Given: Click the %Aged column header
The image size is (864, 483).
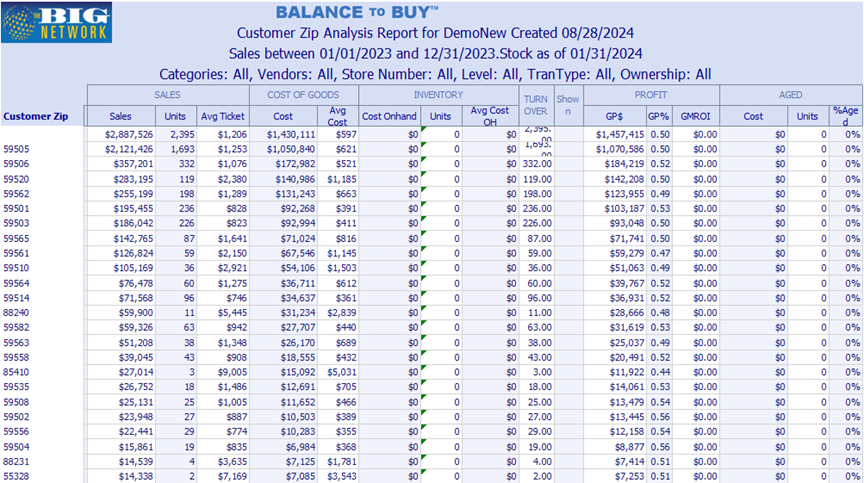Looking at the screenshot, I should pos(846,116).
